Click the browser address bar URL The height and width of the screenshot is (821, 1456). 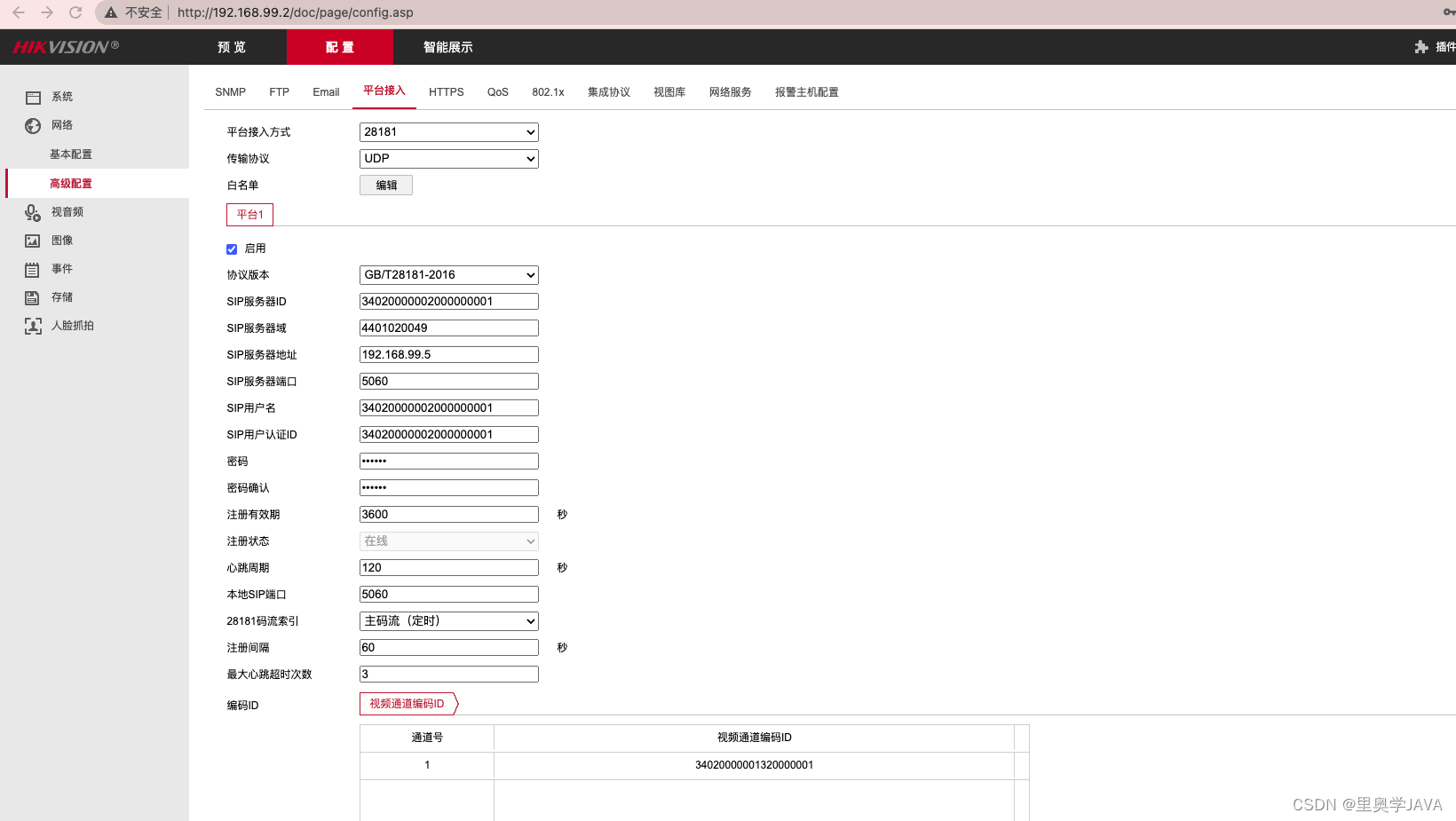click(x=296, y=12)
